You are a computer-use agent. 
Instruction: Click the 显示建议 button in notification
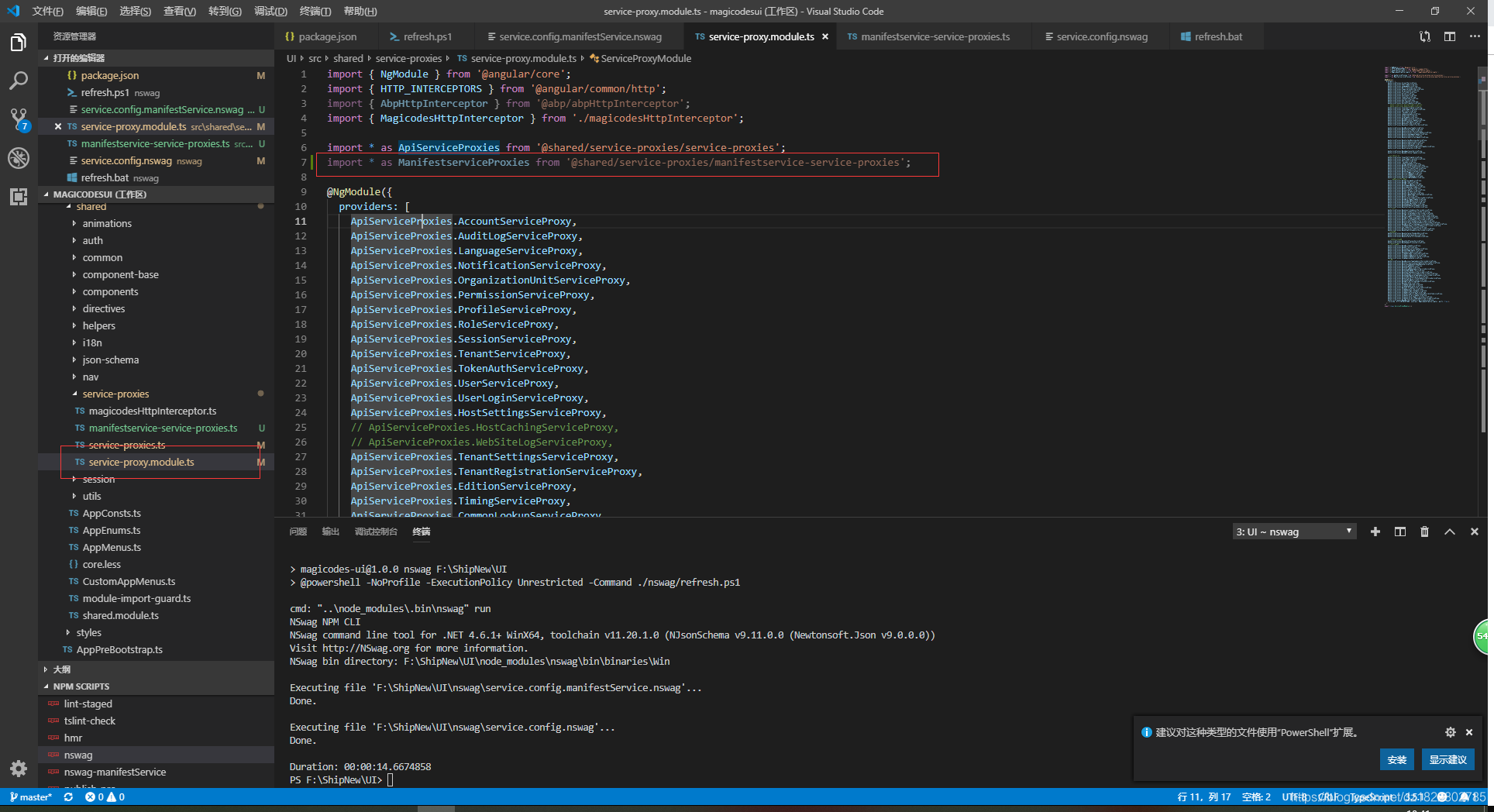tap(1448, 759)
